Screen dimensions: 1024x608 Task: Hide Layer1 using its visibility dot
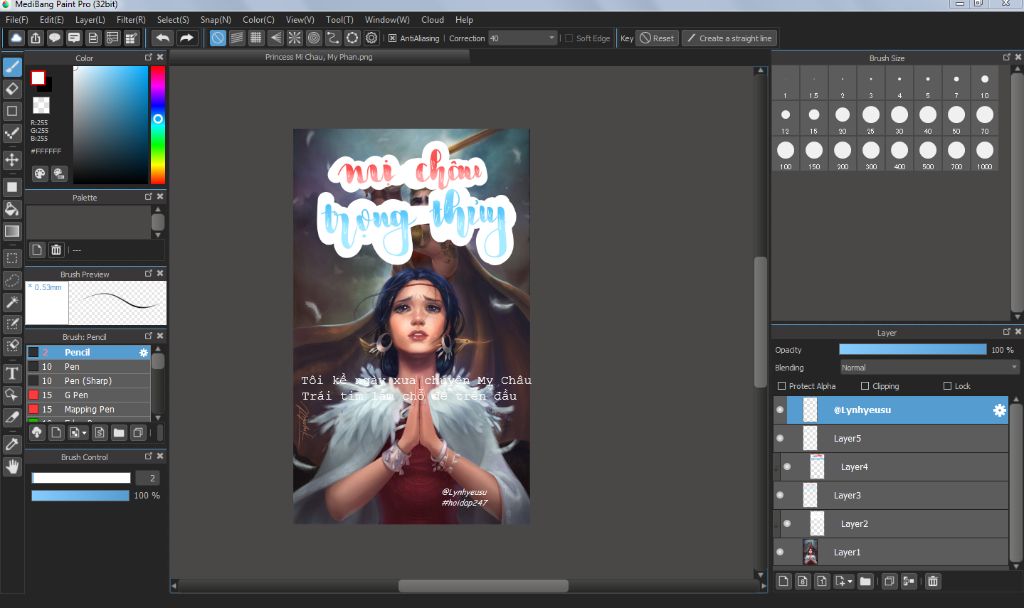tap(780, 552)
